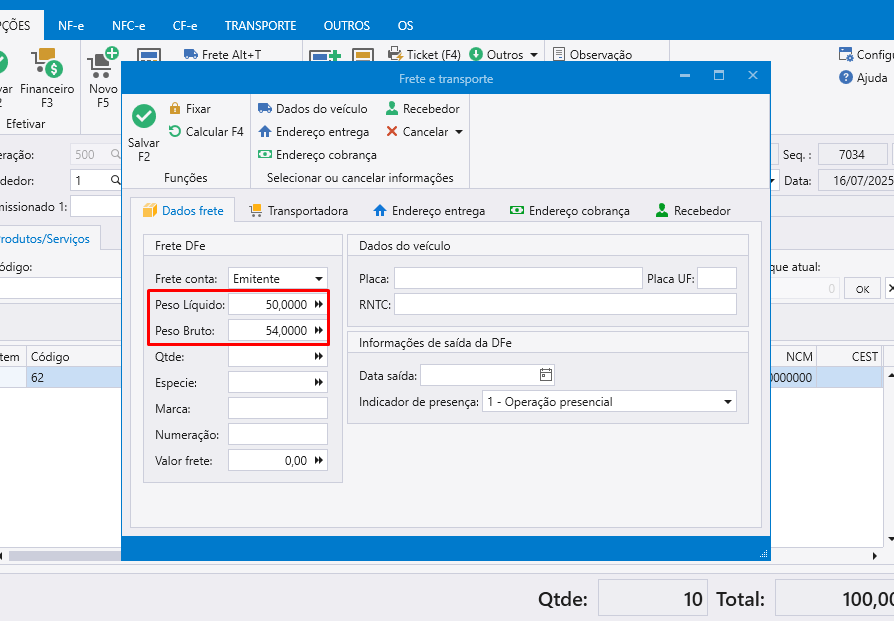Click the Ajuda question mark icon
The height and width of the screenshot is (621, 894).
coord(846,78)
